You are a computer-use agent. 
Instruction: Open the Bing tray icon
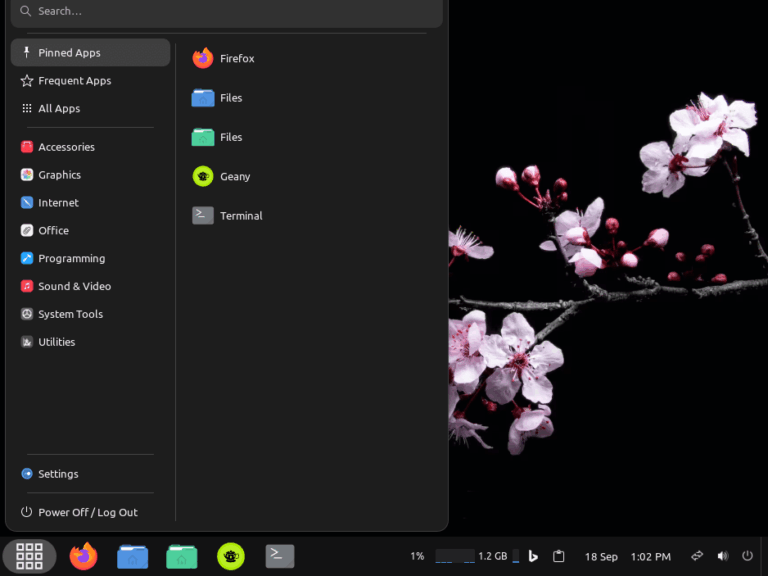pyautogui.click(x=533, y=556)
